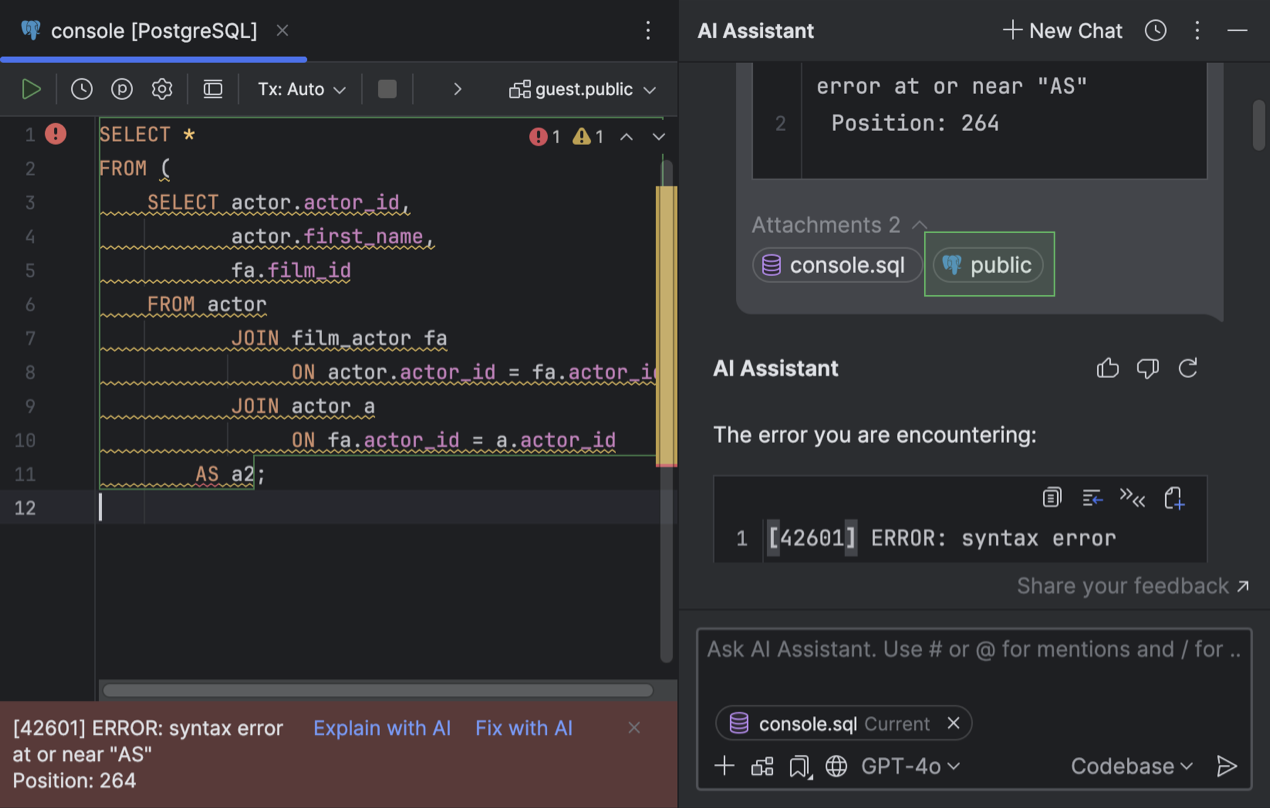Open the GPT-4o model selector
The width and height of the screenshot is (1270, 808).
(911, 766)
